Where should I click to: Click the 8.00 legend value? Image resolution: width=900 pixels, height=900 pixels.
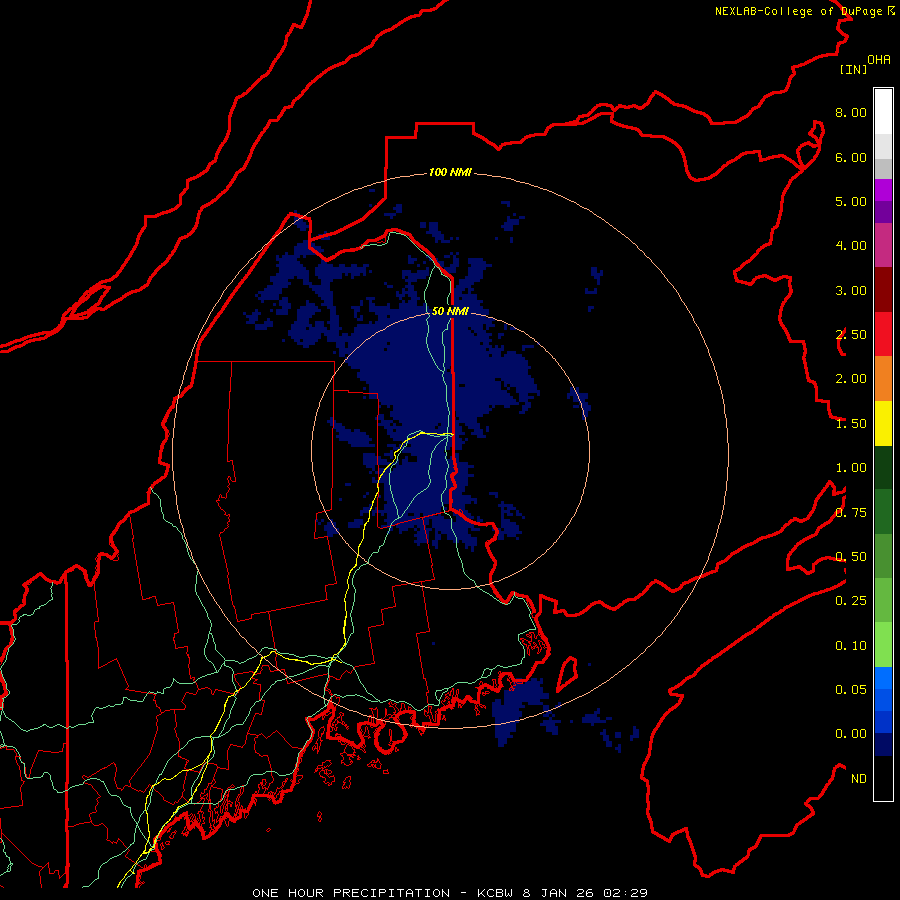[x=851, y=112]
